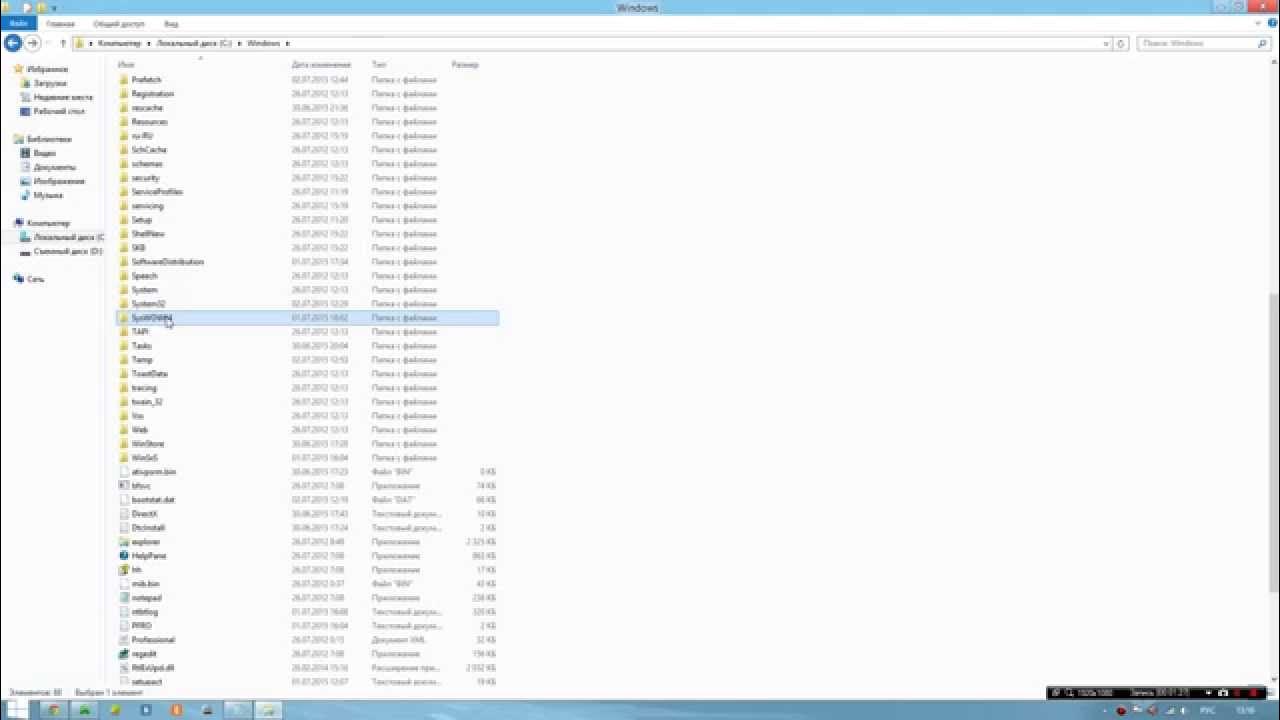The height and width of the screenshot is (720, 1280).
Task: Open Chrome from the taskbar
Action: [53, 710]
